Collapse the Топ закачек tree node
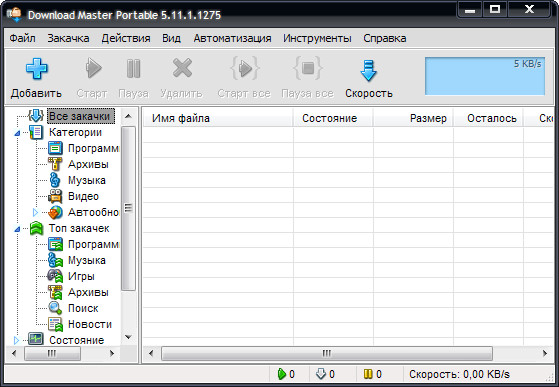Viewport: 559px width, 387px height. pyautogui.click(x=17, y=229)
